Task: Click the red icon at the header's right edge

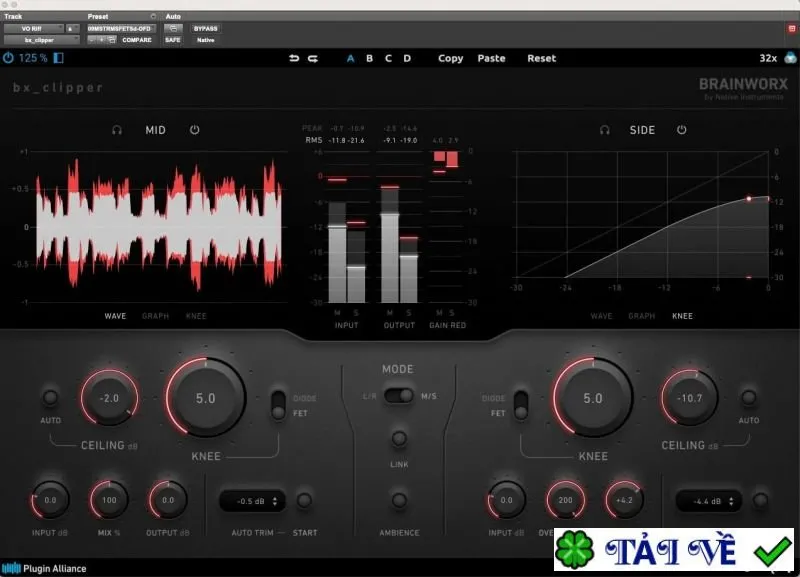Action: [792, 29]
